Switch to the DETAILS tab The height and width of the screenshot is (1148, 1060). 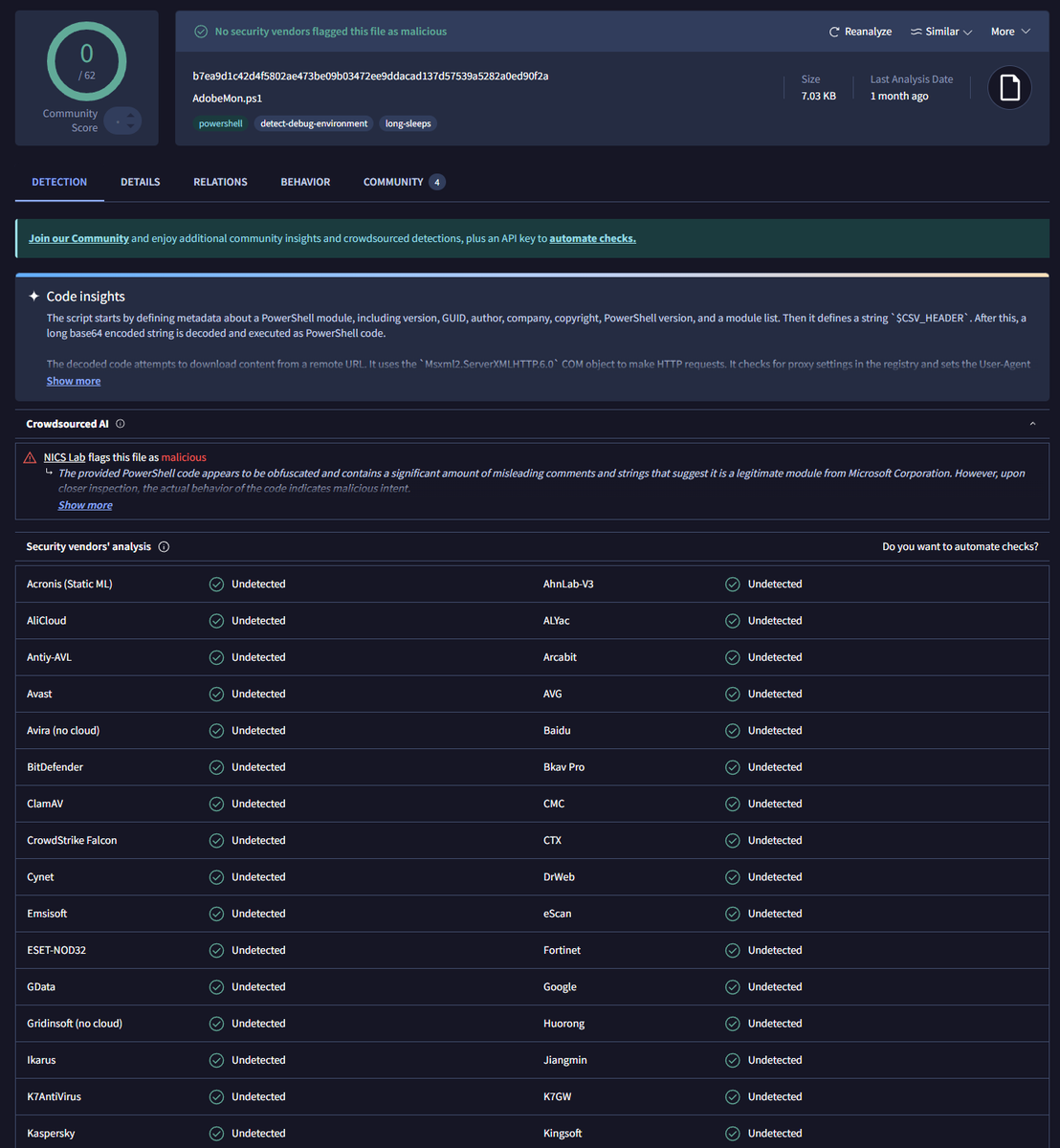(141, 182)
